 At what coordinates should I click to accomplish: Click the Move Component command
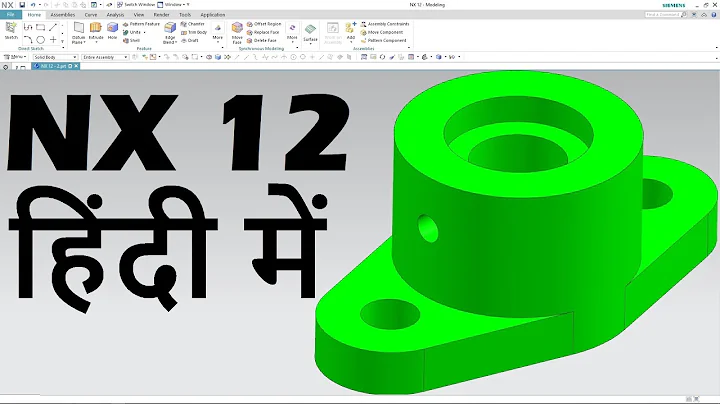tap(382, 32)
